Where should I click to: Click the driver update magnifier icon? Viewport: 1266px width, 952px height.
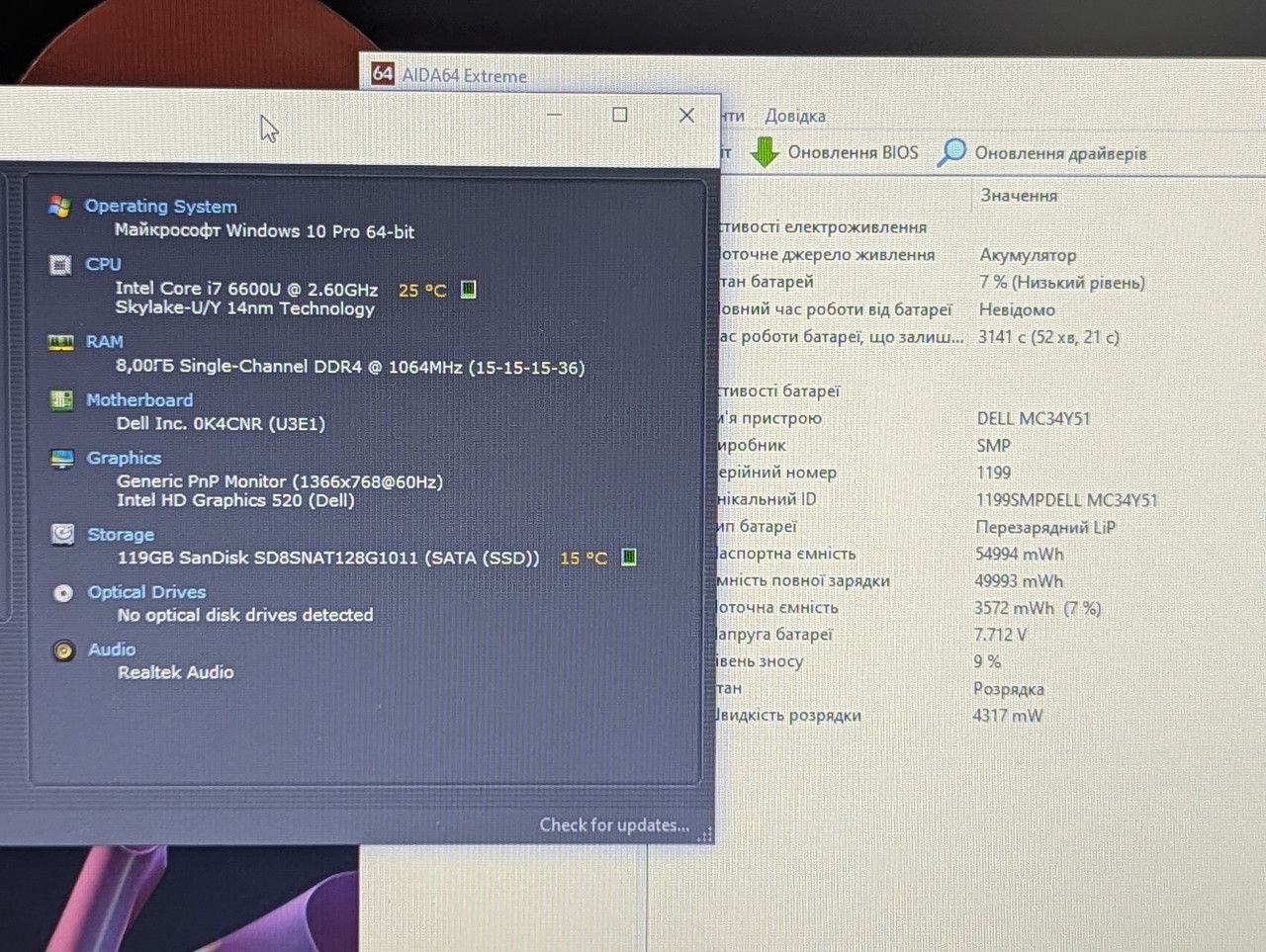[951, 153]
